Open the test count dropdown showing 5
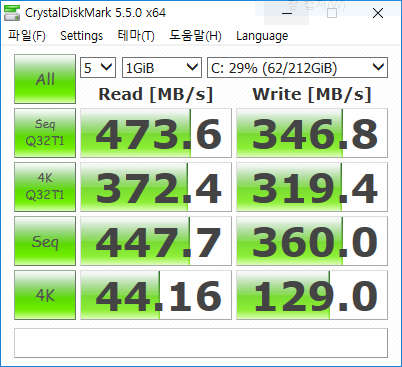402x367 pixels. point(98,68)
